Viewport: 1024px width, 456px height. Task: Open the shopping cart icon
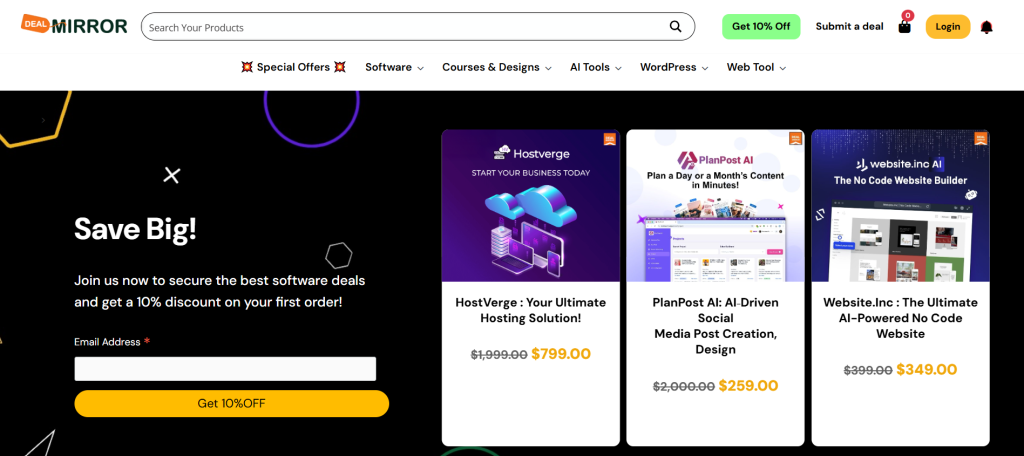click(905, 26)
